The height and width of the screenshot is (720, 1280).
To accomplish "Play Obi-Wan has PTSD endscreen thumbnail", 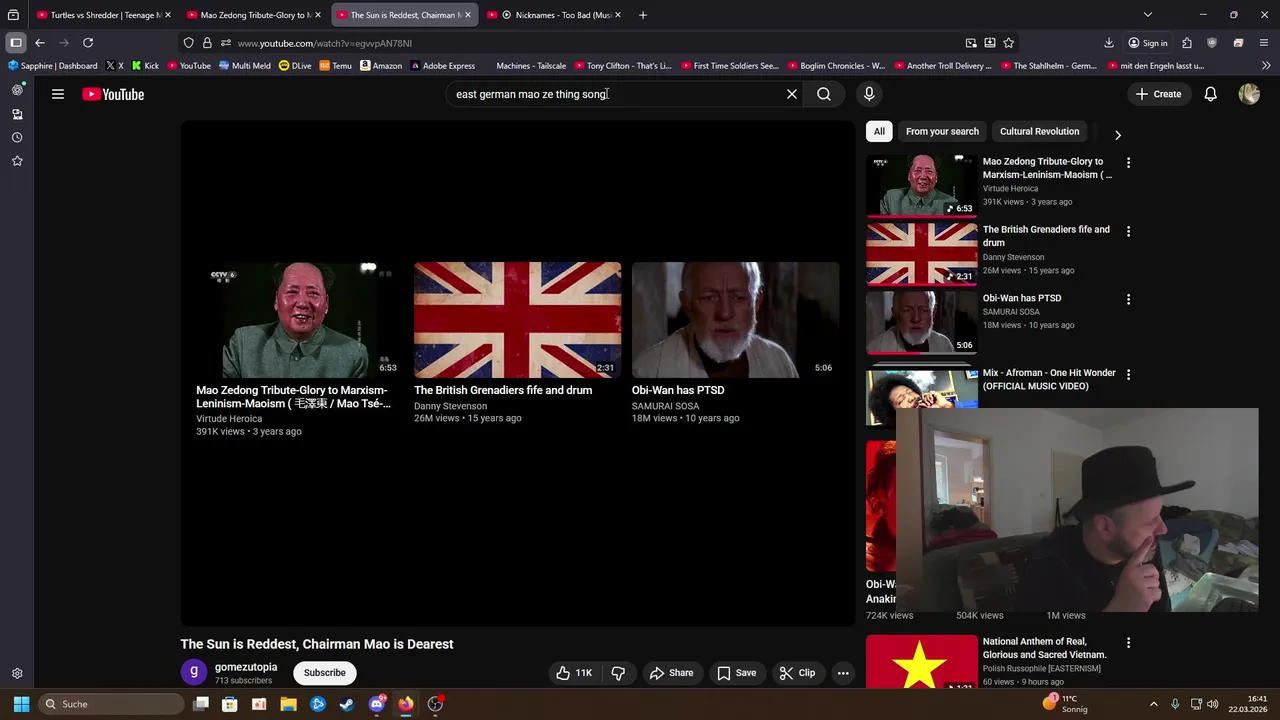I will (x=735, y=320).
